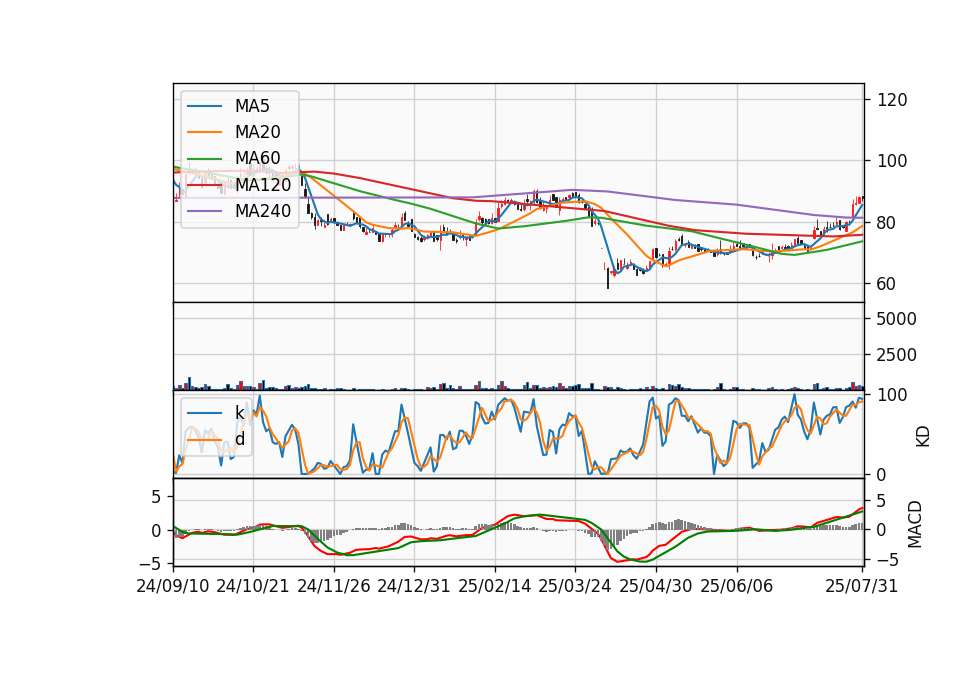Click the 25/02/14 date label
The image size is (960, 690).
click(x=495, y=586)
